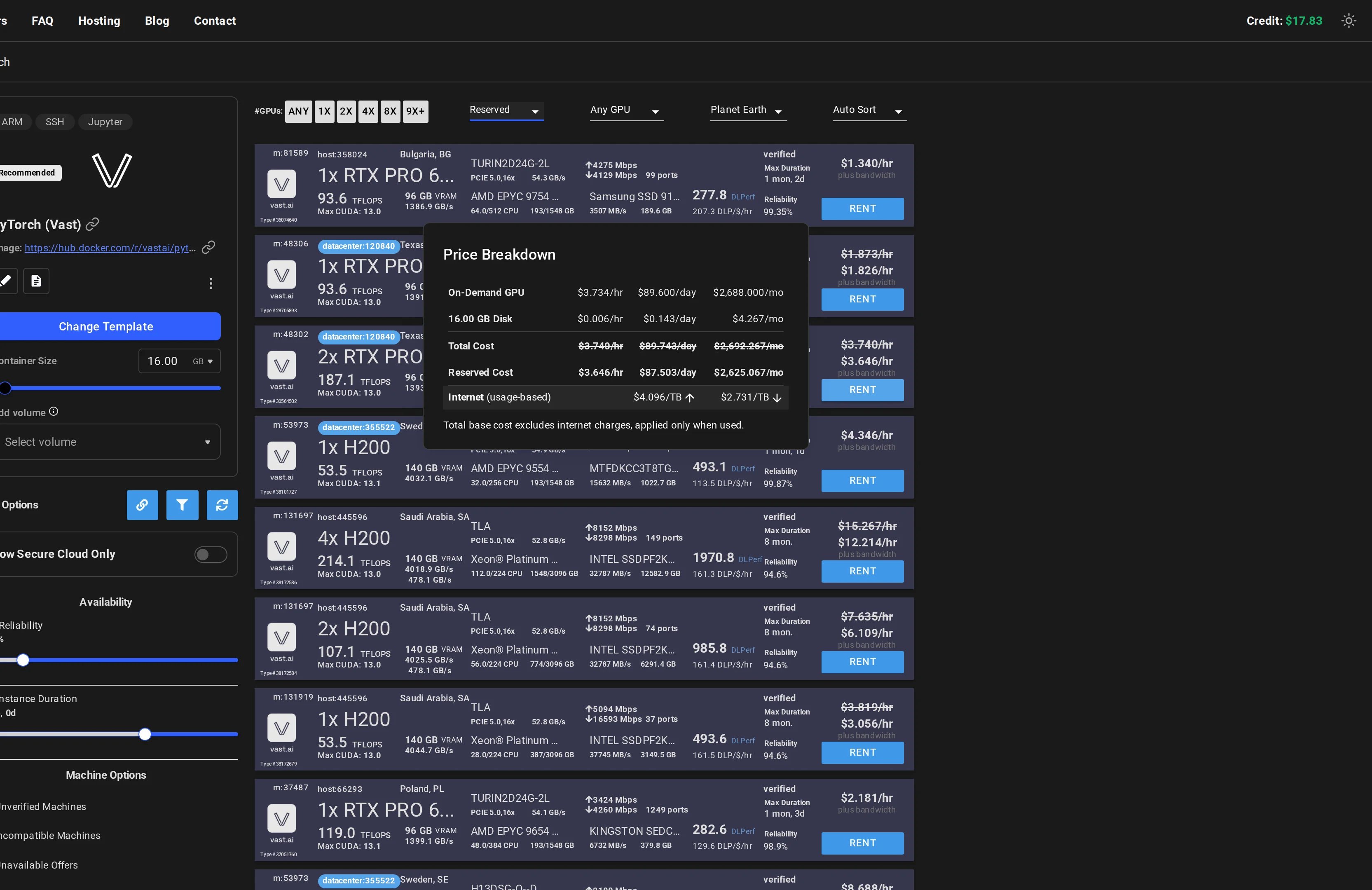Click the datacenter:355522 badge on m:53973 H200

358,427
